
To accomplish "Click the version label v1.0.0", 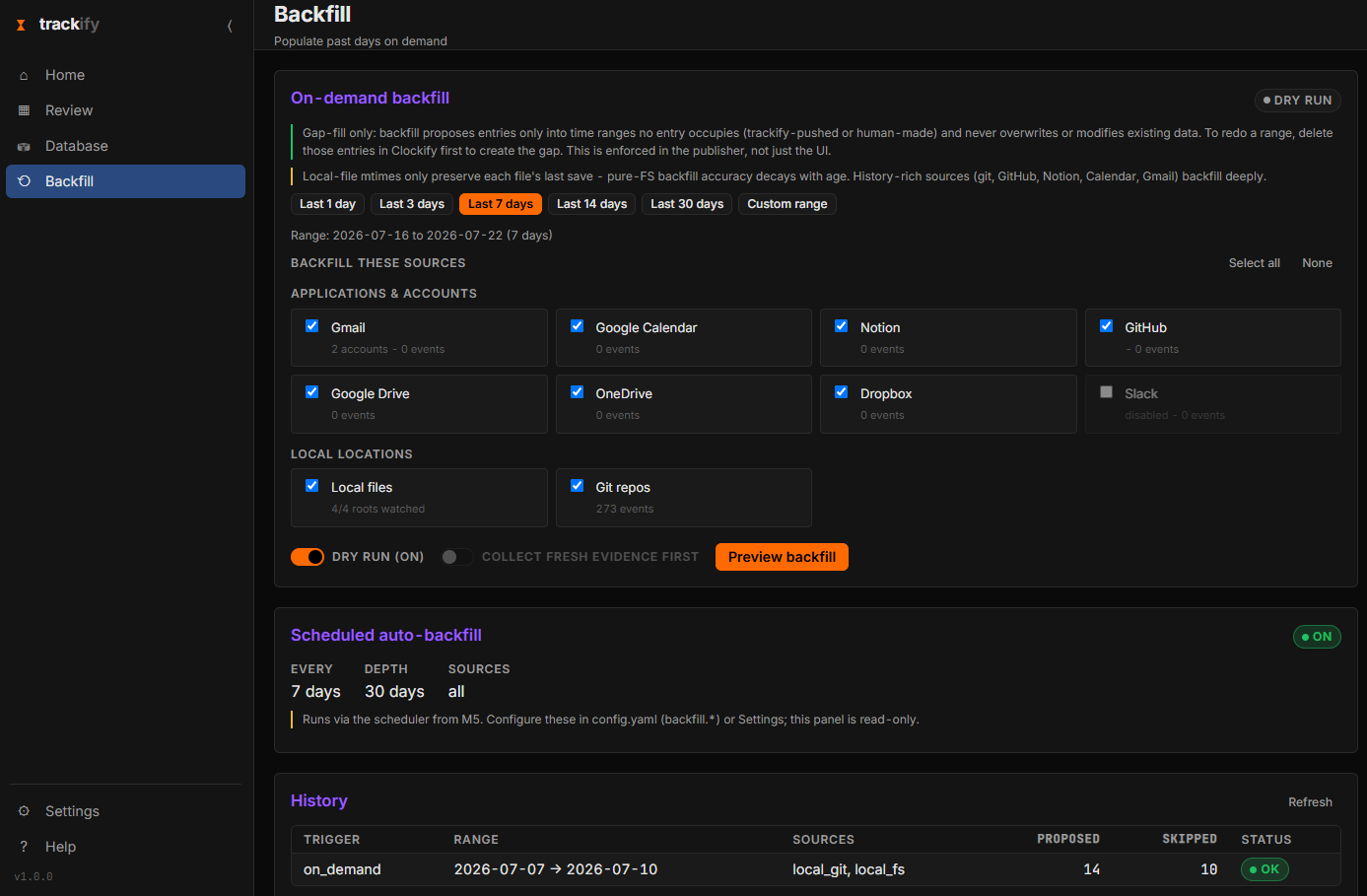I will (34, 876).
